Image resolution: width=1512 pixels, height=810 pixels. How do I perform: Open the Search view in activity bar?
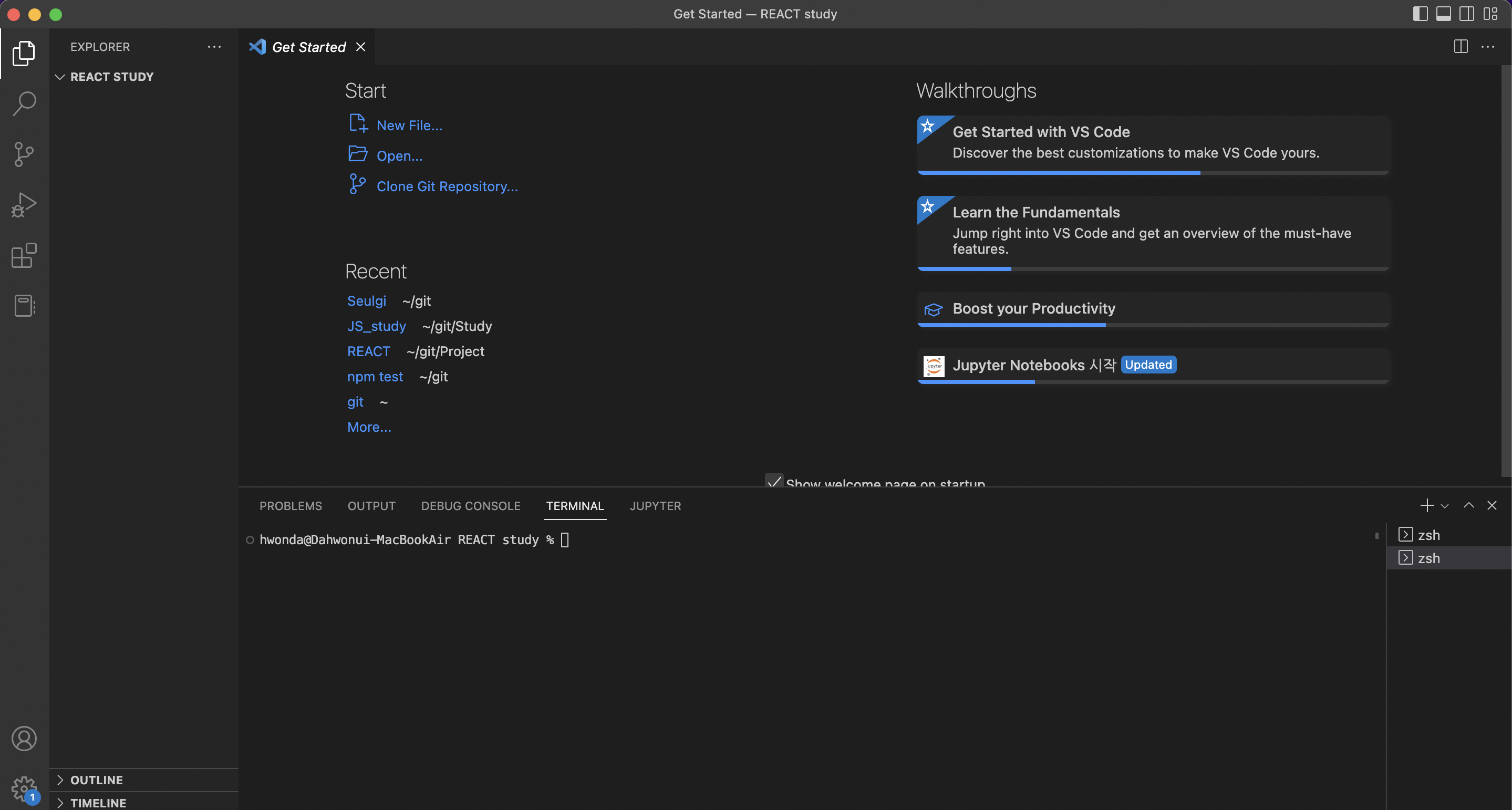point(24,103)
